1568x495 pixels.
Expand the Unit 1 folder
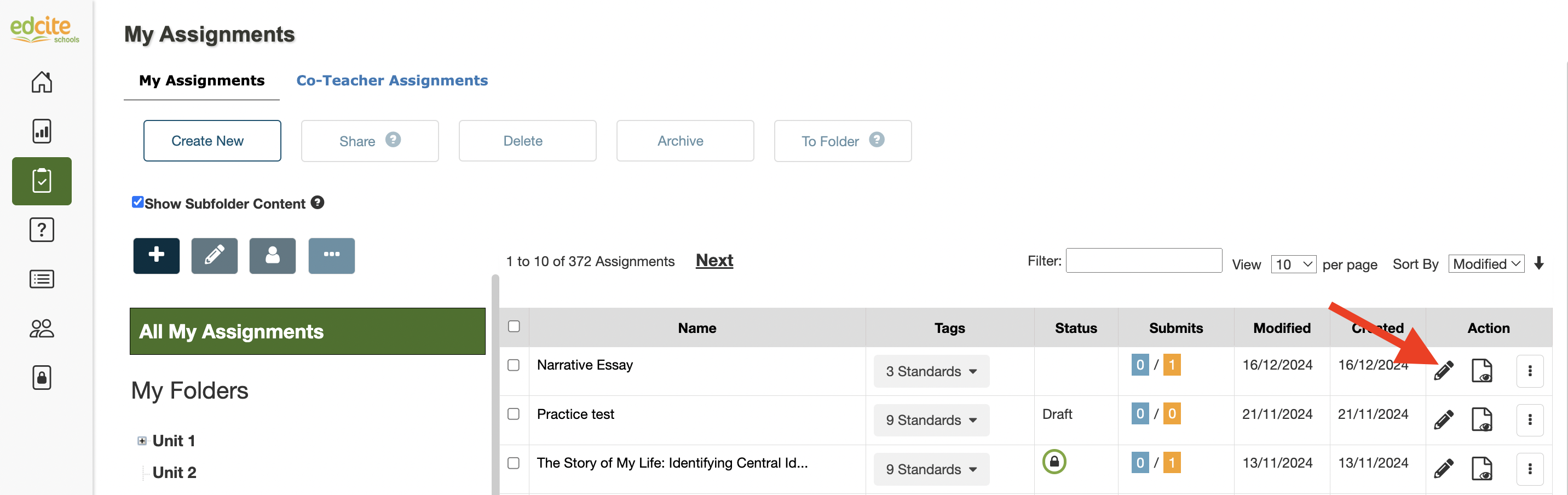(x=142, y=441)
